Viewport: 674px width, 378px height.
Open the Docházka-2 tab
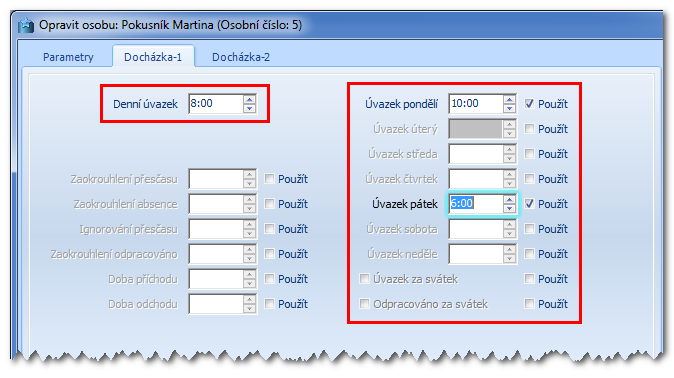click(241, 57)
